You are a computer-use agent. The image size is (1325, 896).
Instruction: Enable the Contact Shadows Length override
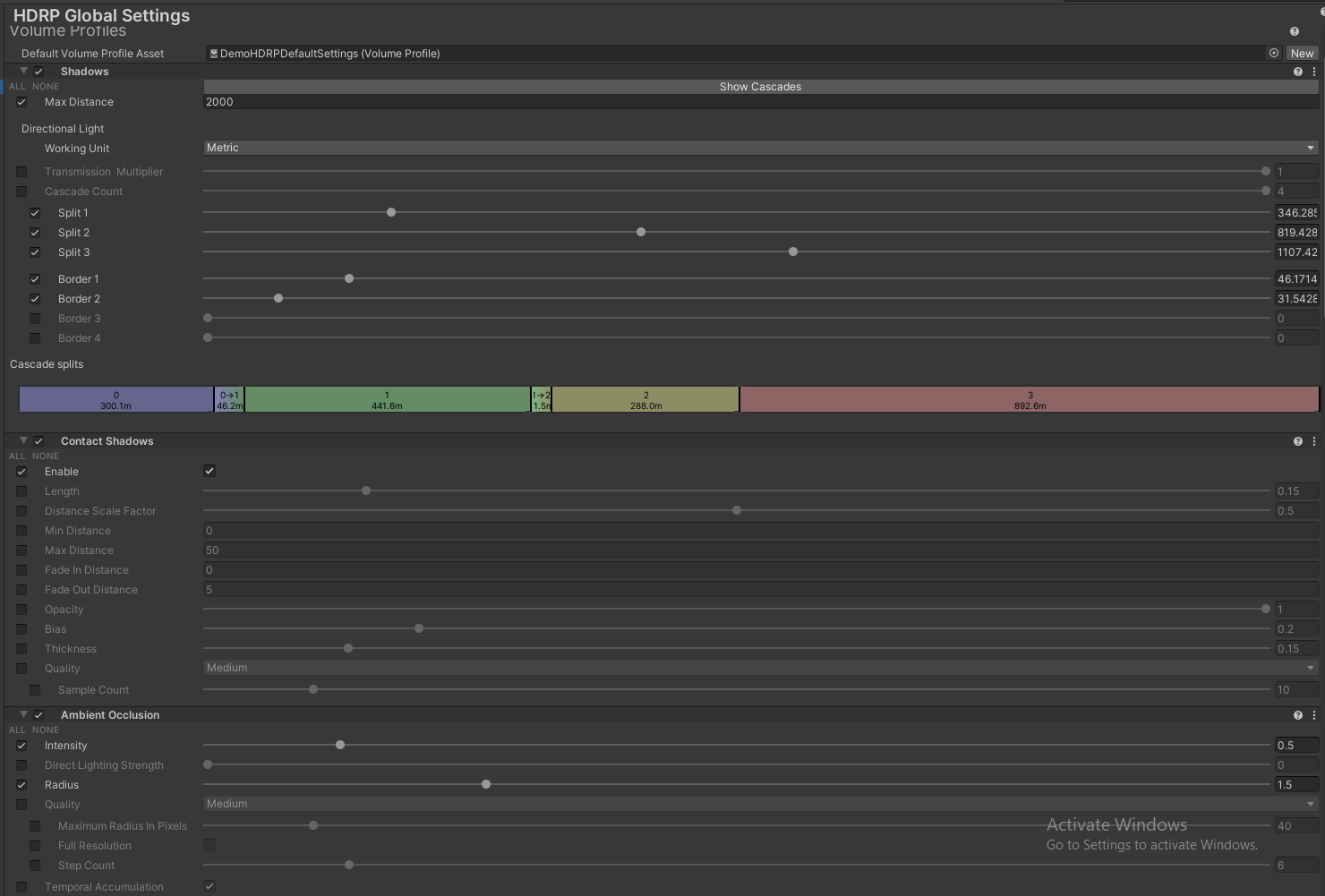[21, 491]
